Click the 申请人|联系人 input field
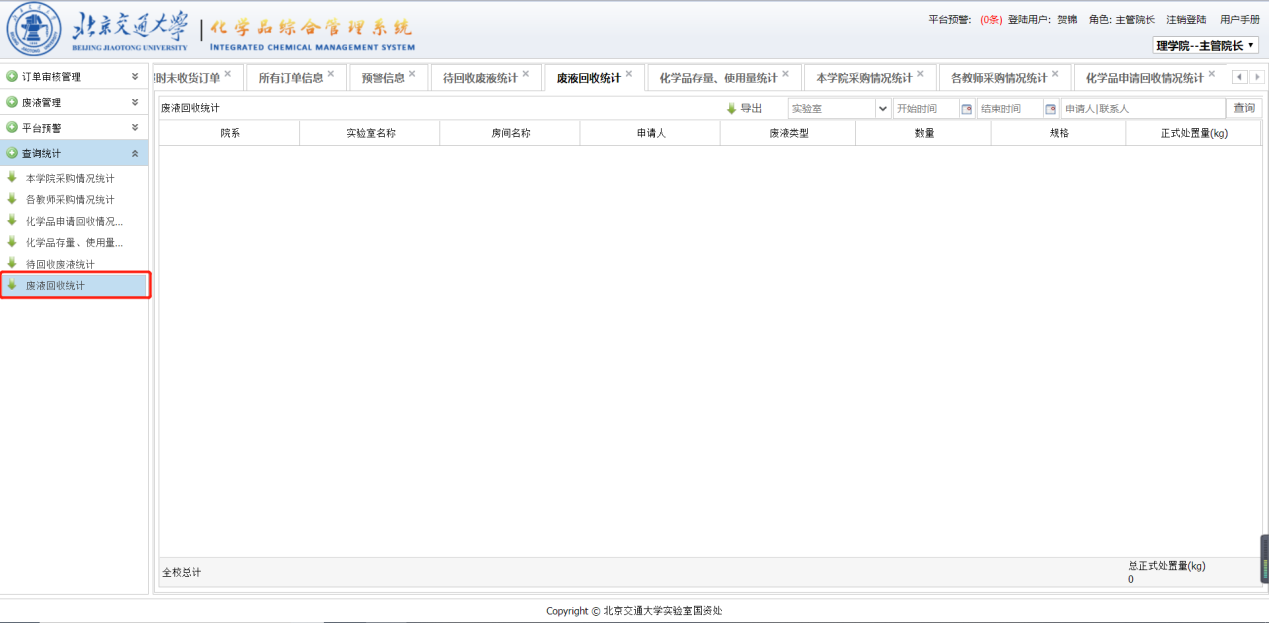Image resolution: width=1269 pixels, height=623 pixels. click(1142, 109)
